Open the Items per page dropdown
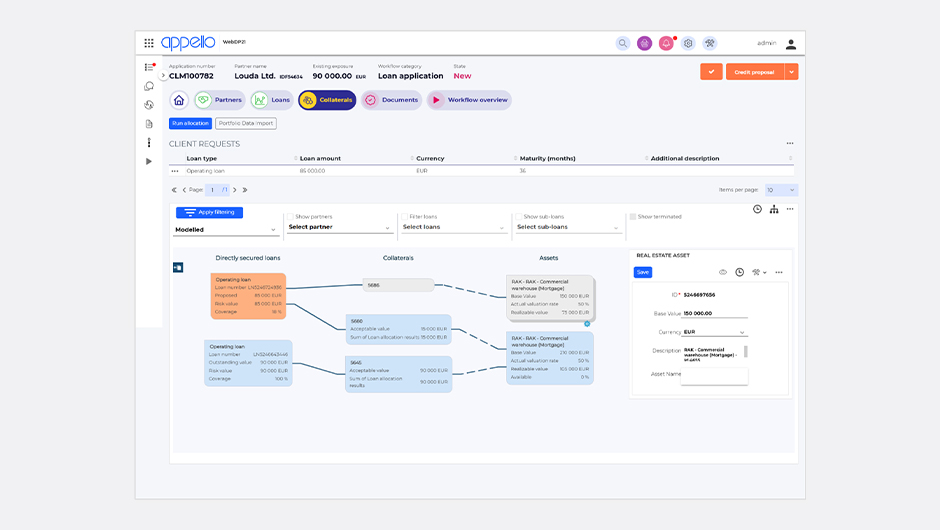The width and height of the screenshot is (940, 530). pos(781,190)
